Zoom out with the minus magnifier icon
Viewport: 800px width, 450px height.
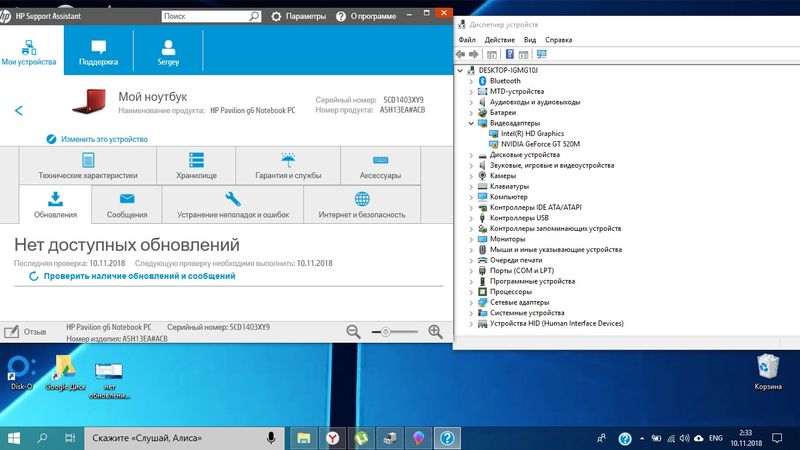click(x=353, y=332)
